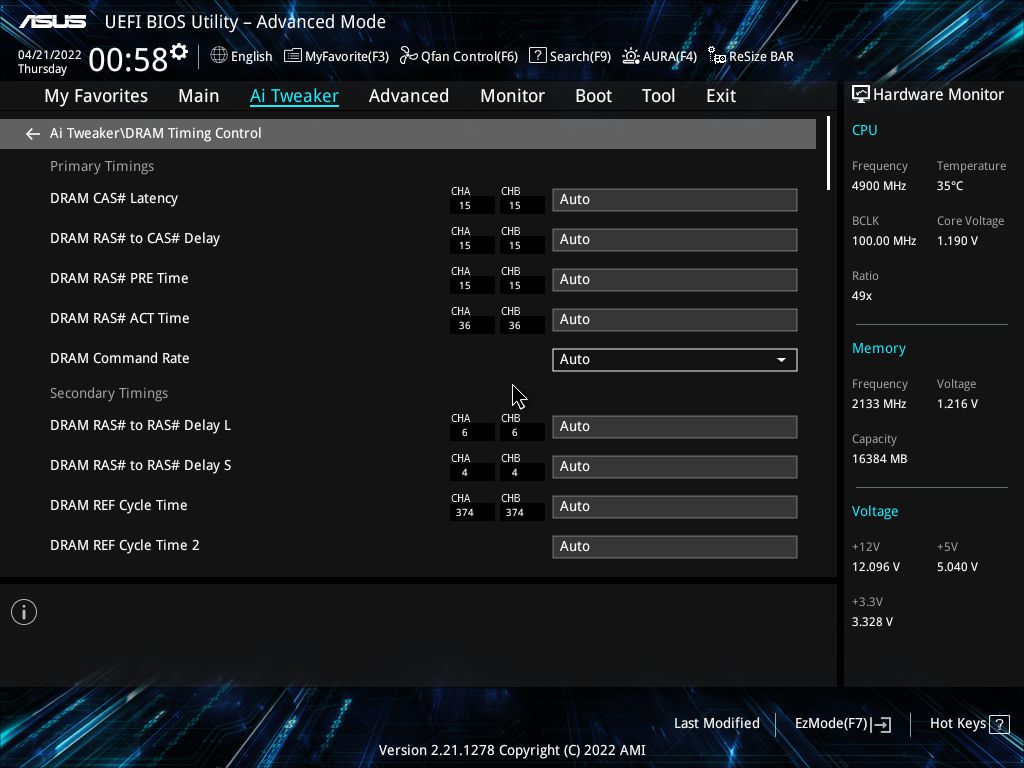Click the Memory voltage 1.216 V value
The width and height of the screenshot is (1024, 768).
point(957,404)
